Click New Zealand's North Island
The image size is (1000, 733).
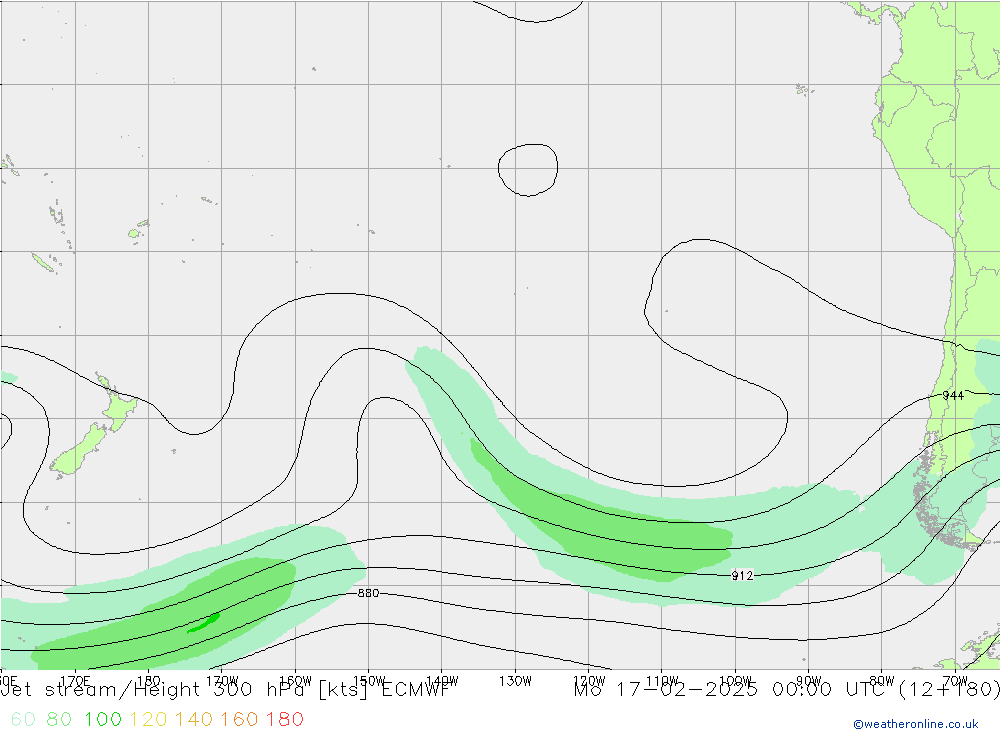[x=116, y=403]
